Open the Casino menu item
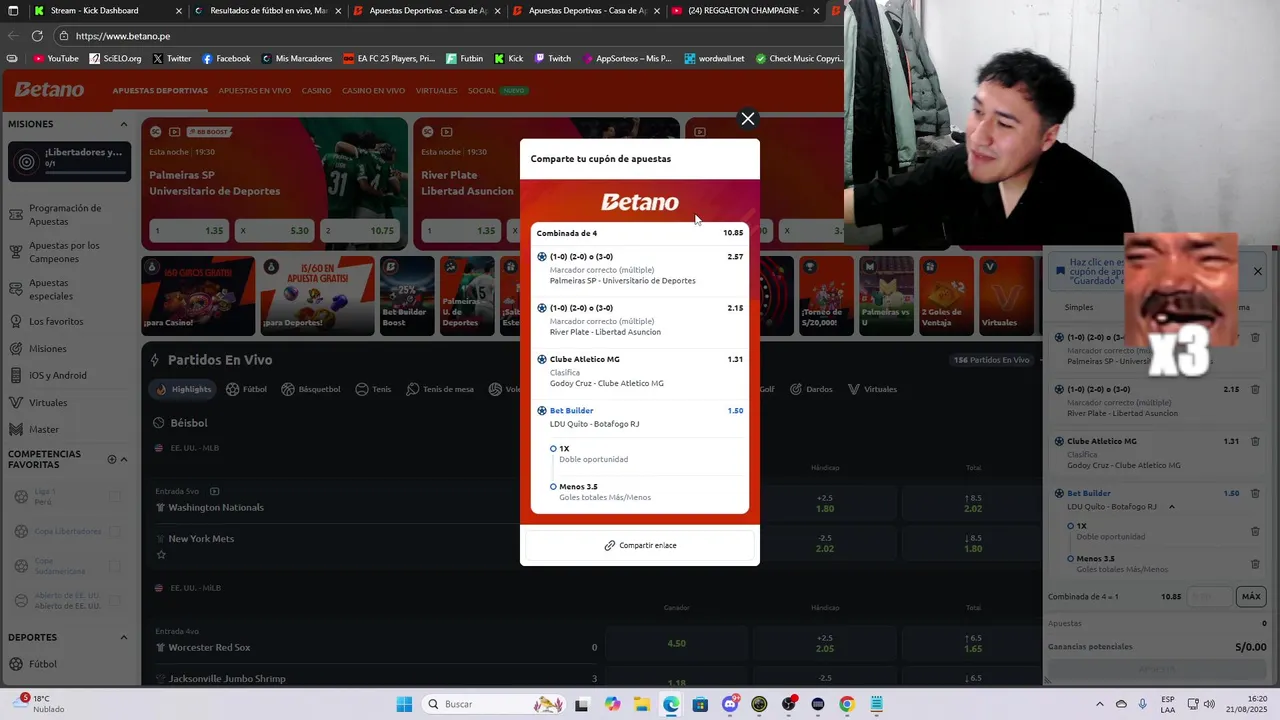 click(316, 90)
